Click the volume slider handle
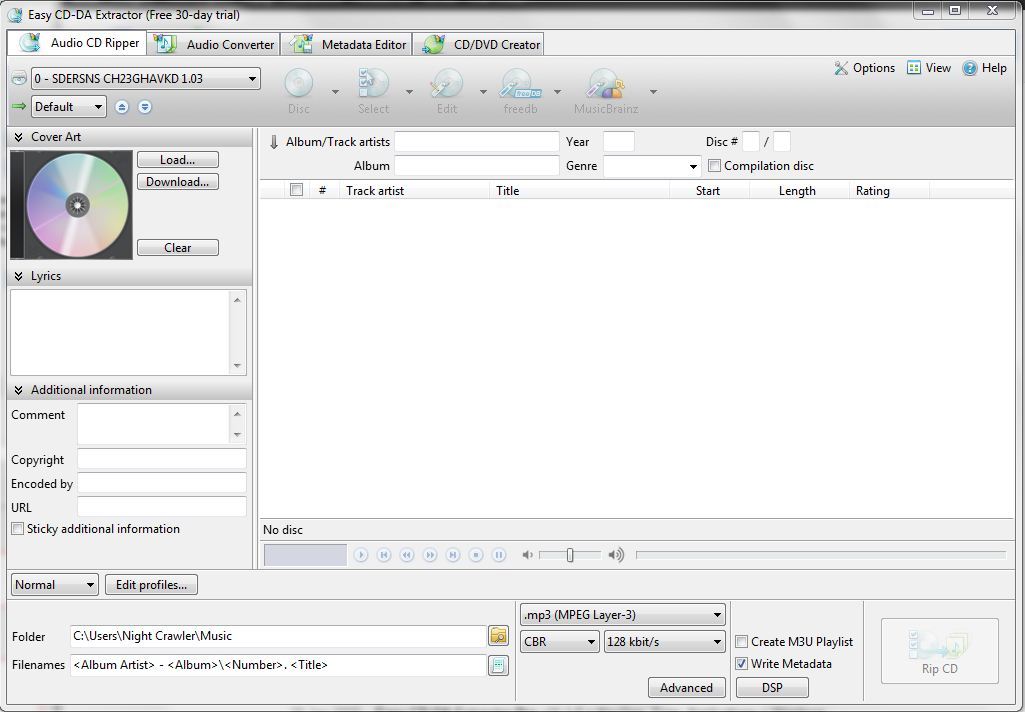 point(570,555)
